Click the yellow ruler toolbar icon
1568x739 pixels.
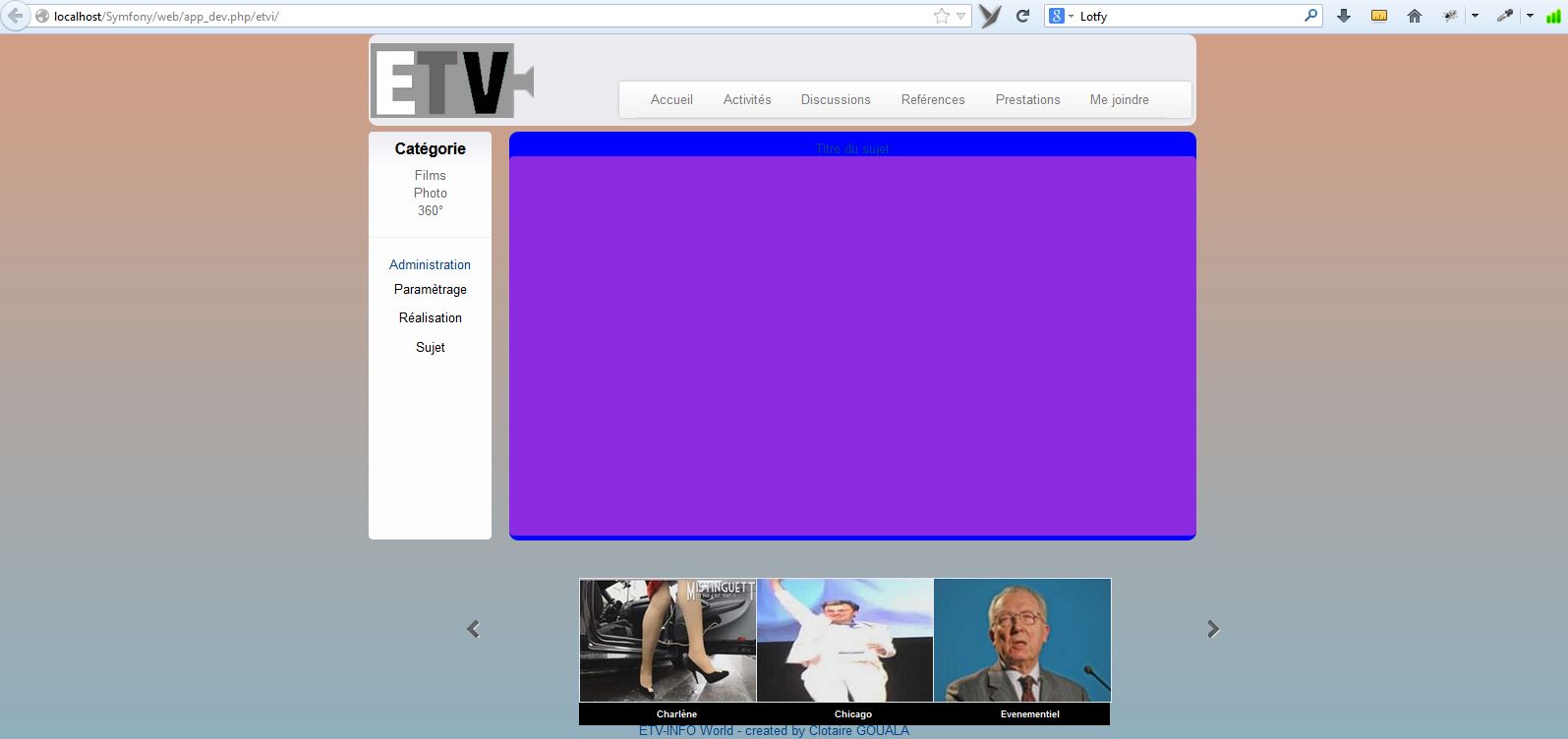click(x=1379, y=16)
